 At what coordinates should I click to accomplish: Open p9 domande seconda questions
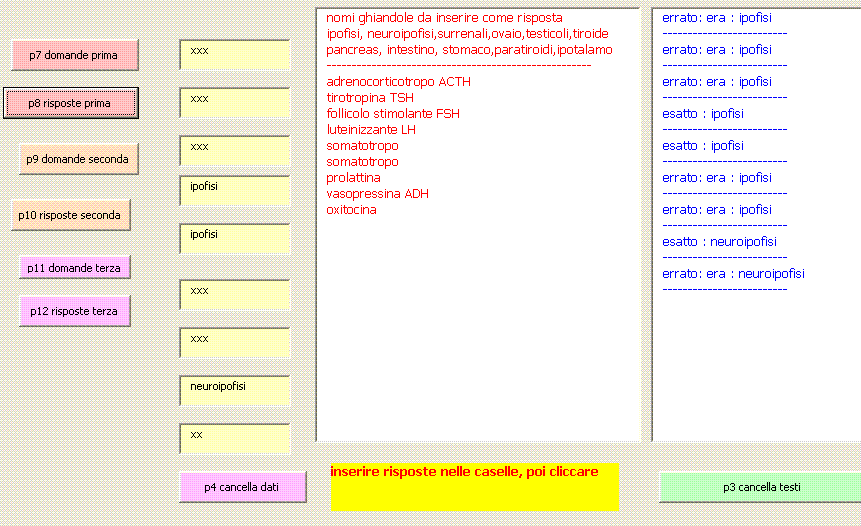point(79,159)
